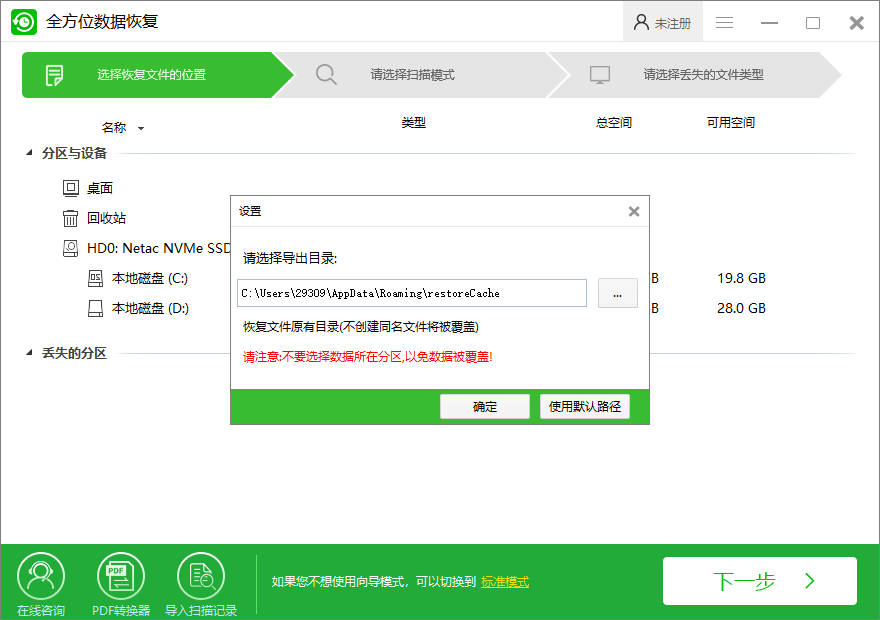
Task: Collapse the 分区与设备 section
Action: point(29,153)
